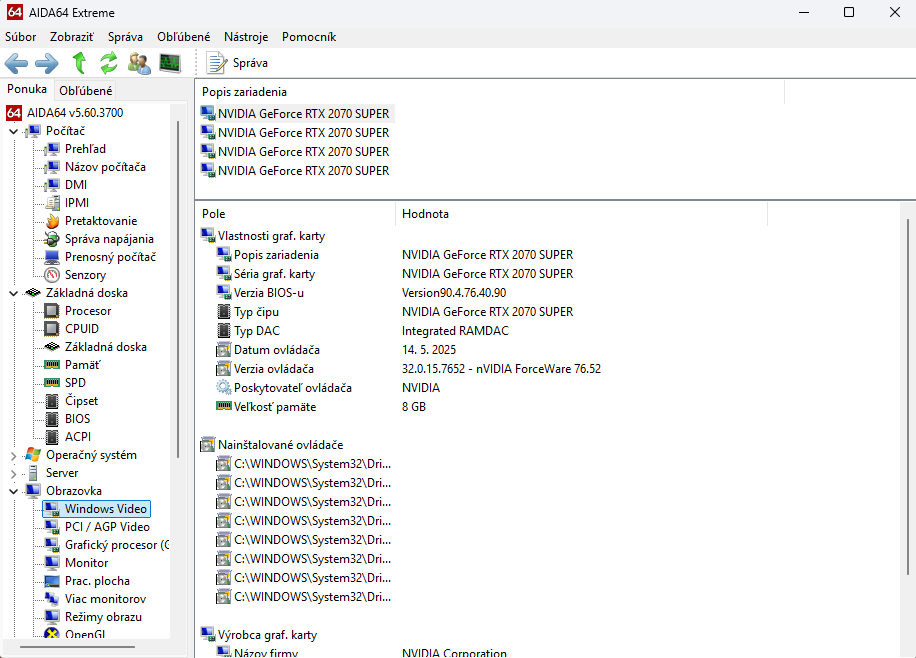Collapse the Obrazovka tree node
This screenshot has height=658, width=916.
[x=13, y=491]
